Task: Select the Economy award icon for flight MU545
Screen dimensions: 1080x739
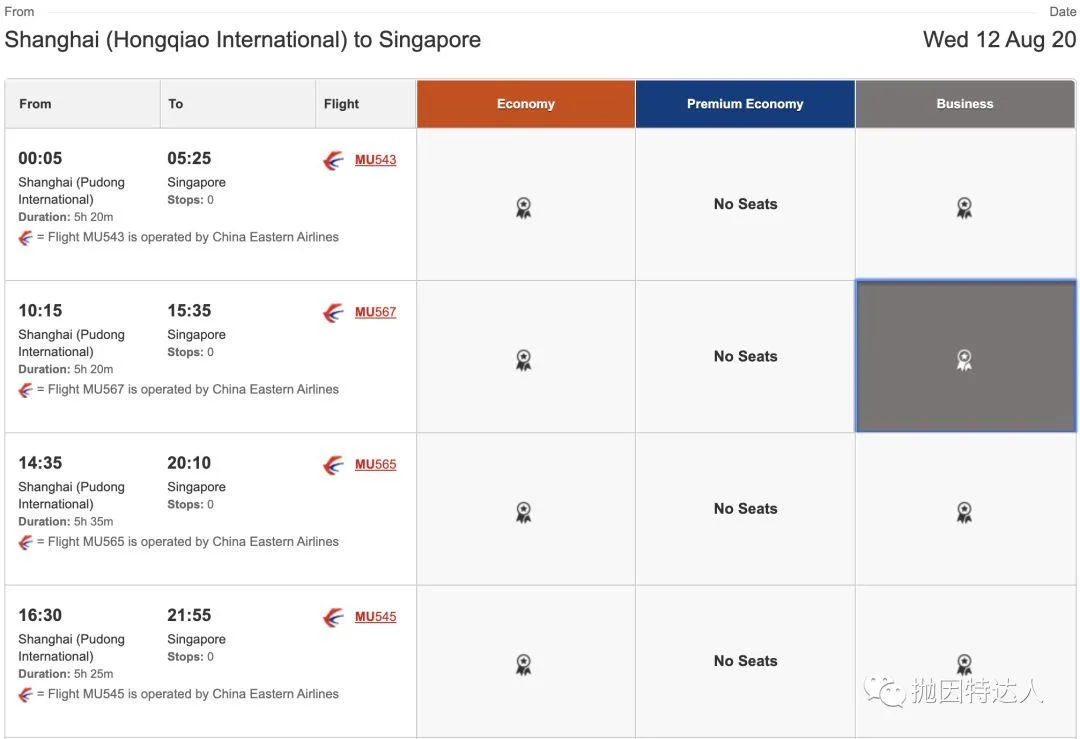Action: 524,663
